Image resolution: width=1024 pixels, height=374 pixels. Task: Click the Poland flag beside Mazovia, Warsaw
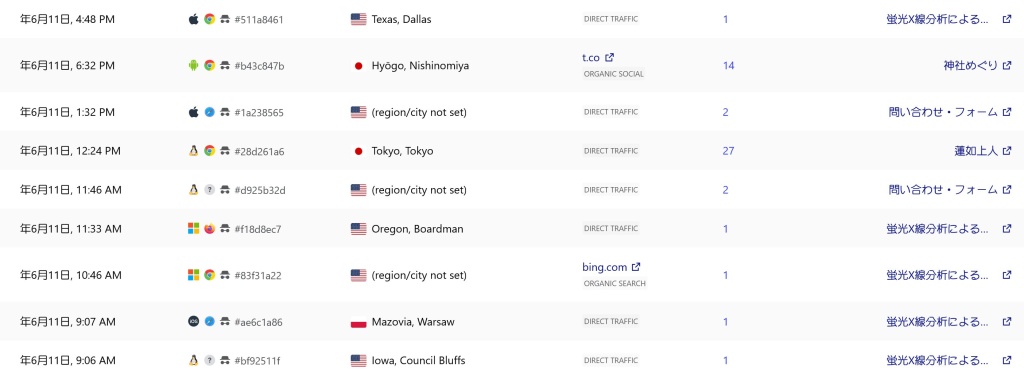pyautogui.click(x=359, y=322)
